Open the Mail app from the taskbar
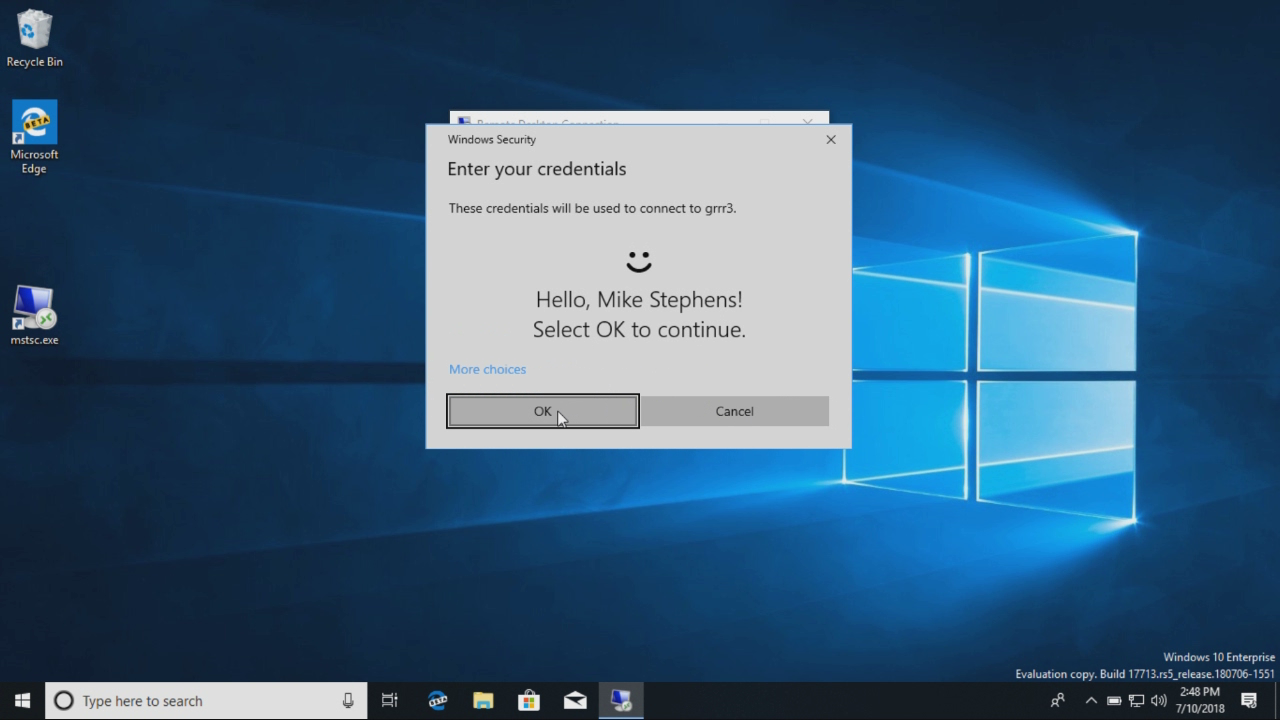This screenshot has width=1280, height=720. [575, 700]
